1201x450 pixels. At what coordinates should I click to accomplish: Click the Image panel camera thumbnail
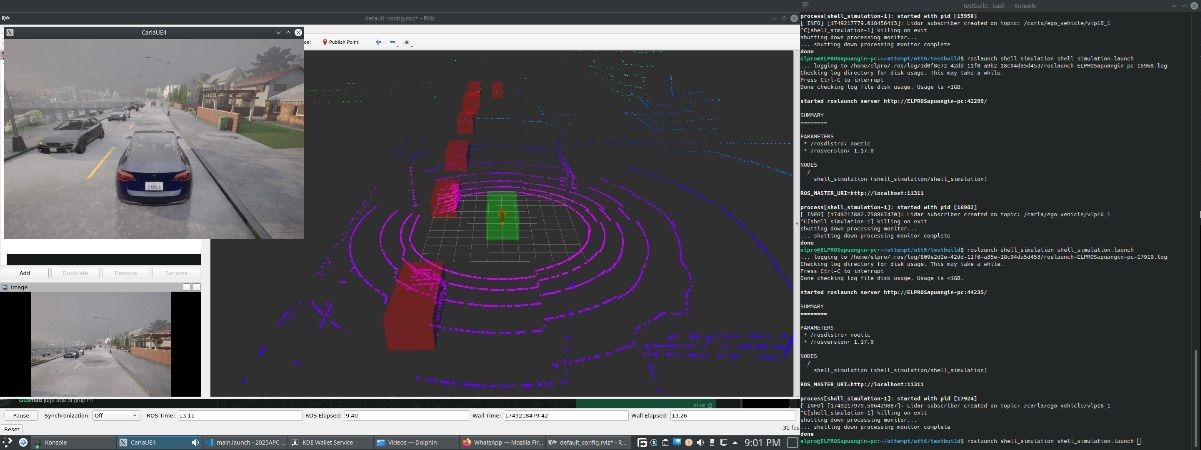click(x=100, y=344)
